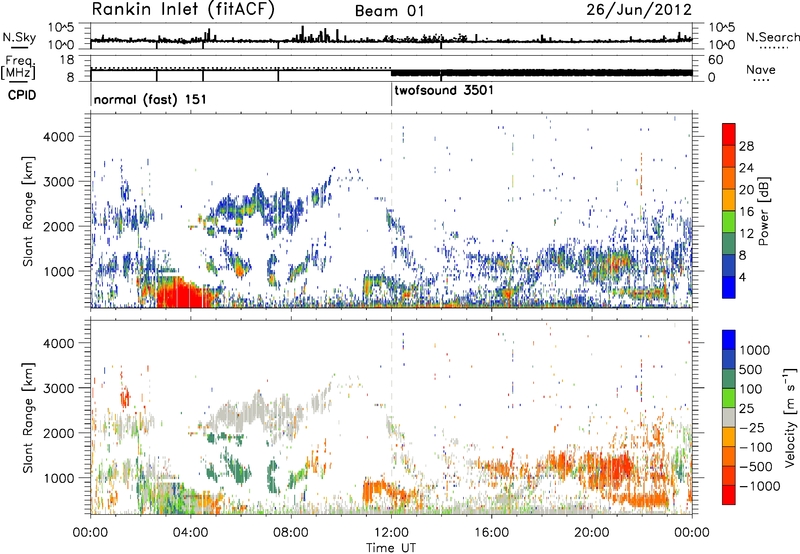Click the red top segment of the Power colorbar
The height and width of the screenshot is (554, 800).
click(729, 134)
